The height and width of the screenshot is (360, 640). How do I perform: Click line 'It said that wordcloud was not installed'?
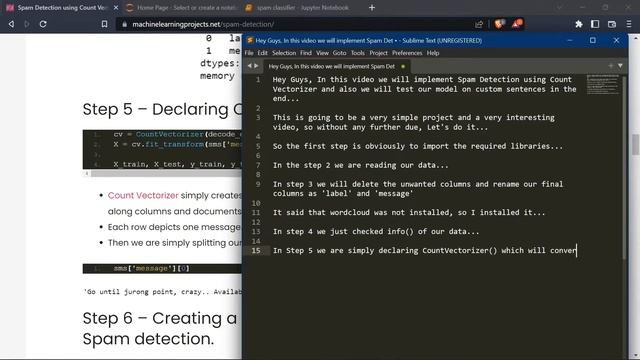click(409, 213)
